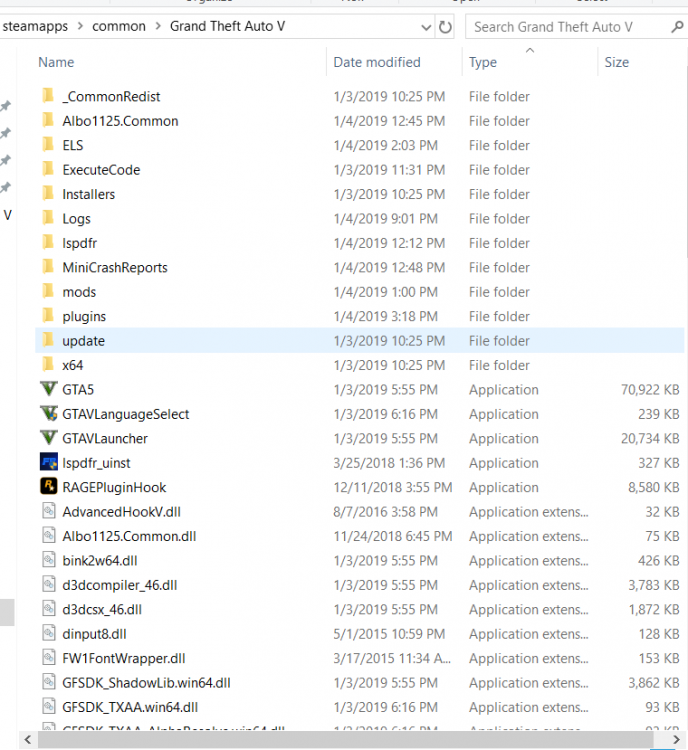688x750 pixels.
Task: Click the bink2w64.dll file icon
Action: click(x=49, y=560)
